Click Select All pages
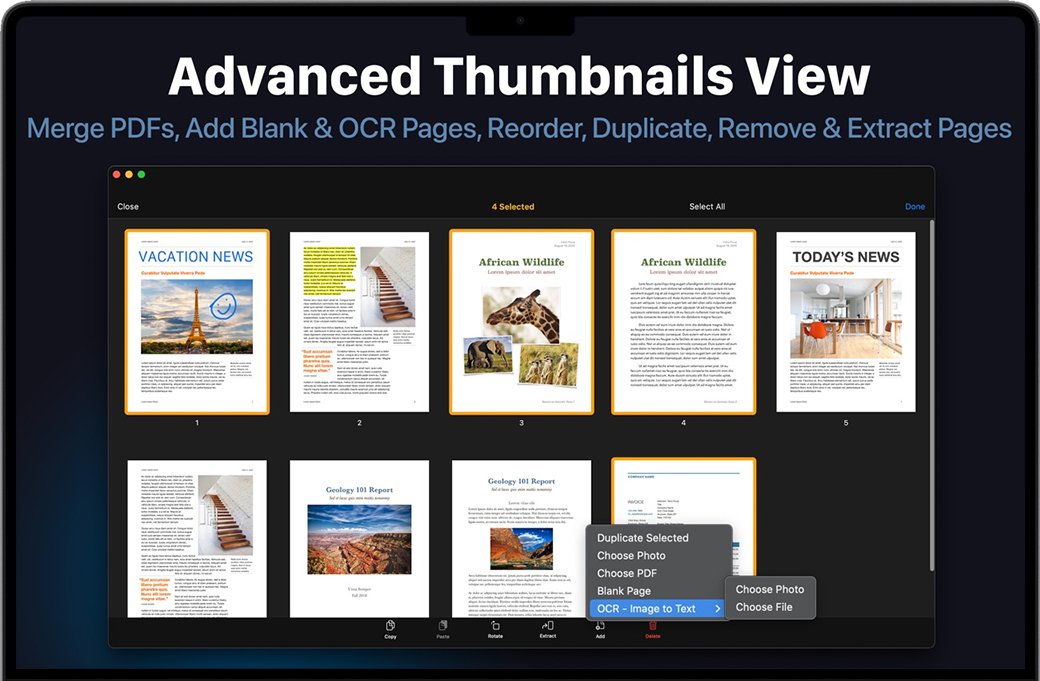The image size is (1040, 681). click(707, 207)
